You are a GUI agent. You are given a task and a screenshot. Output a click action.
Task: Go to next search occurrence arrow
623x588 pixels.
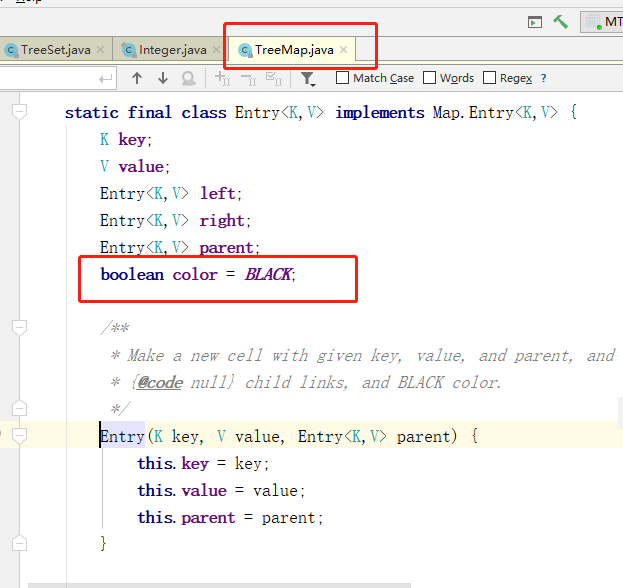tap(163, 78)
